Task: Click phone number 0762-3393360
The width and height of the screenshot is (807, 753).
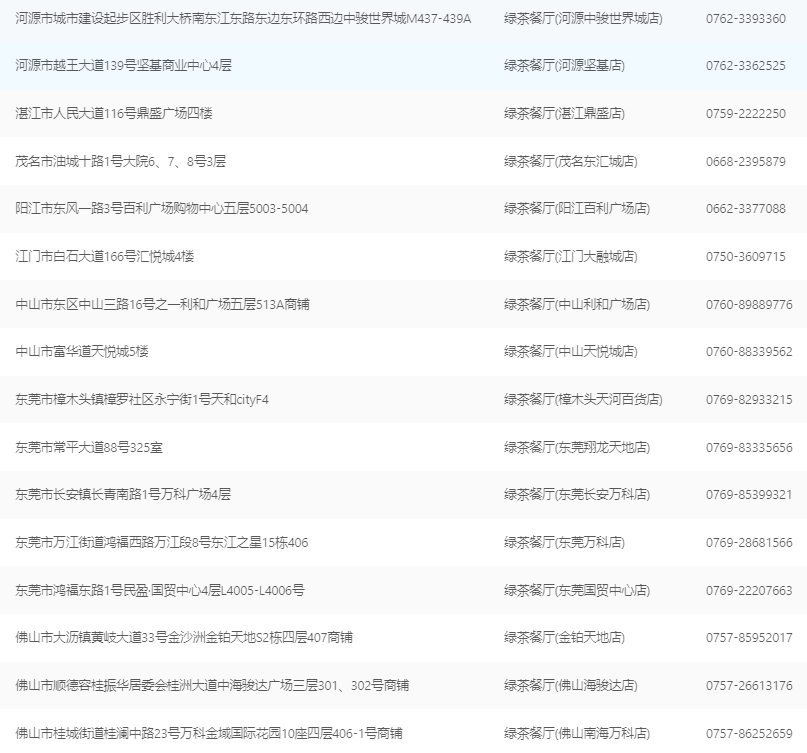Action: click(746, 19)
